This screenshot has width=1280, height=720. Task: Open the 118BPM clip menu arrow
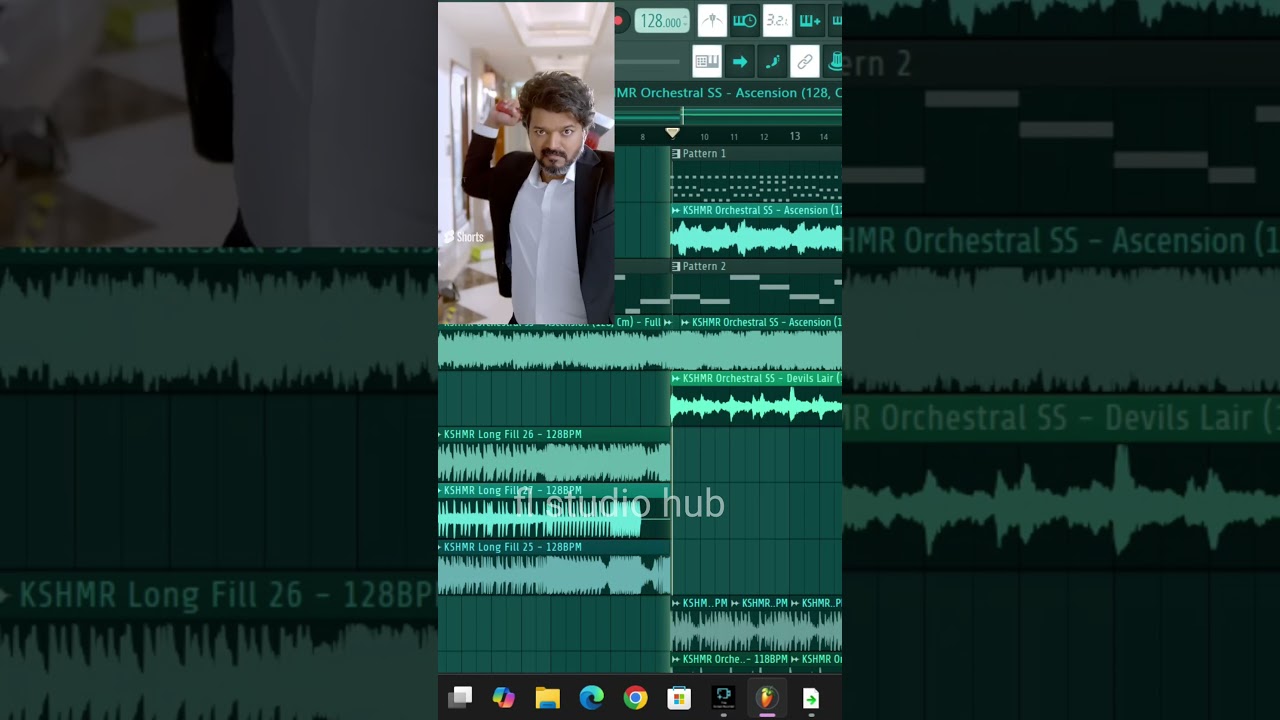click(676, 660)
